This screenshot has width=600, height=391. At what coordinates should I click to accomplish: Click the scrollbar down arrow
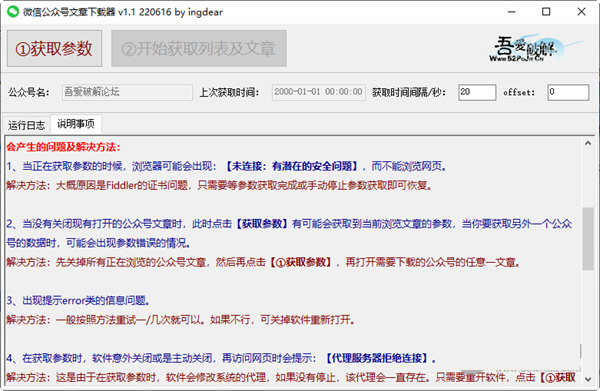coord(588,379)
